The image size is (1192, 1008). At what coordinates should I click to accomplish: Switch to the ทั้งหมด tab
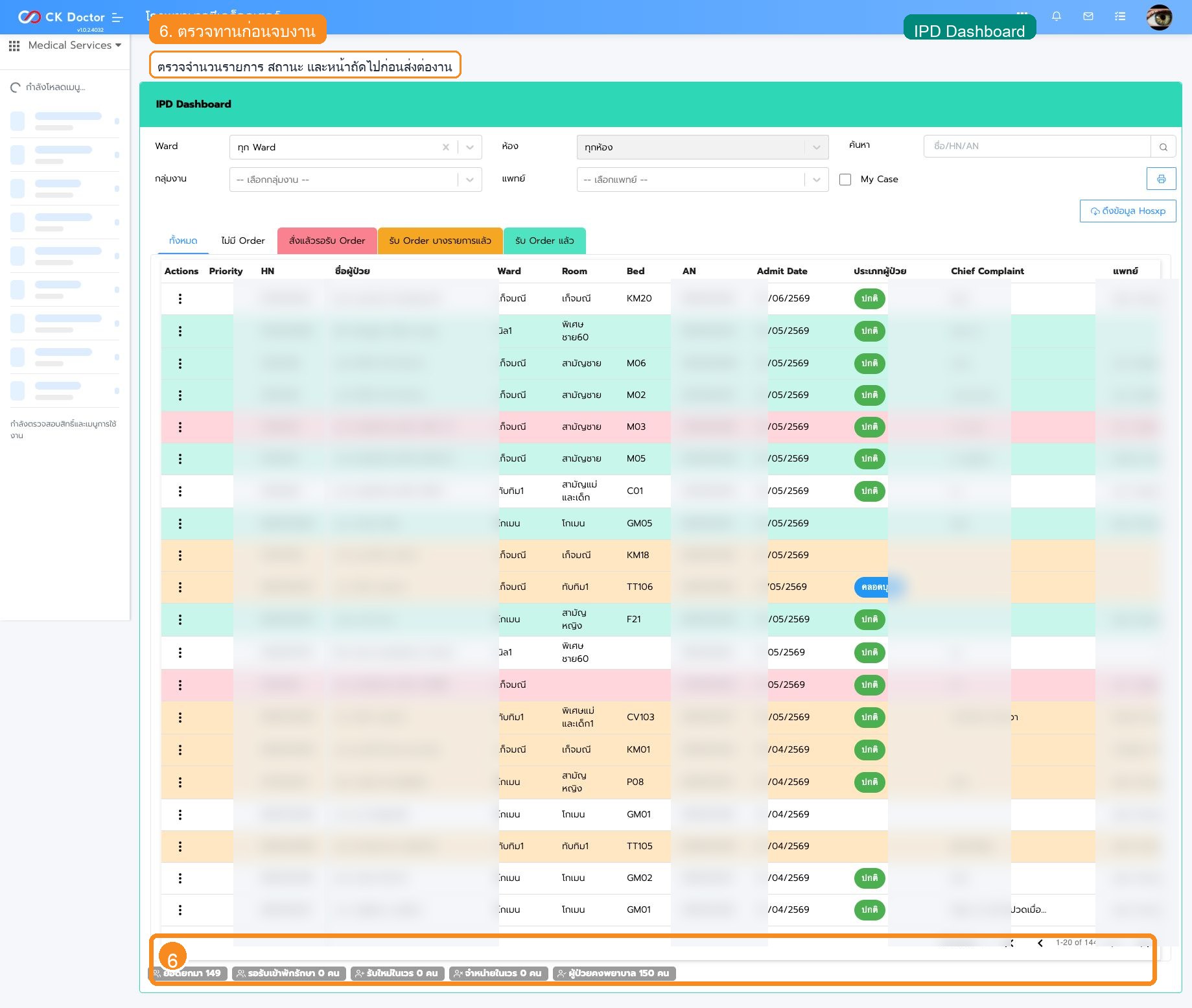183,240
